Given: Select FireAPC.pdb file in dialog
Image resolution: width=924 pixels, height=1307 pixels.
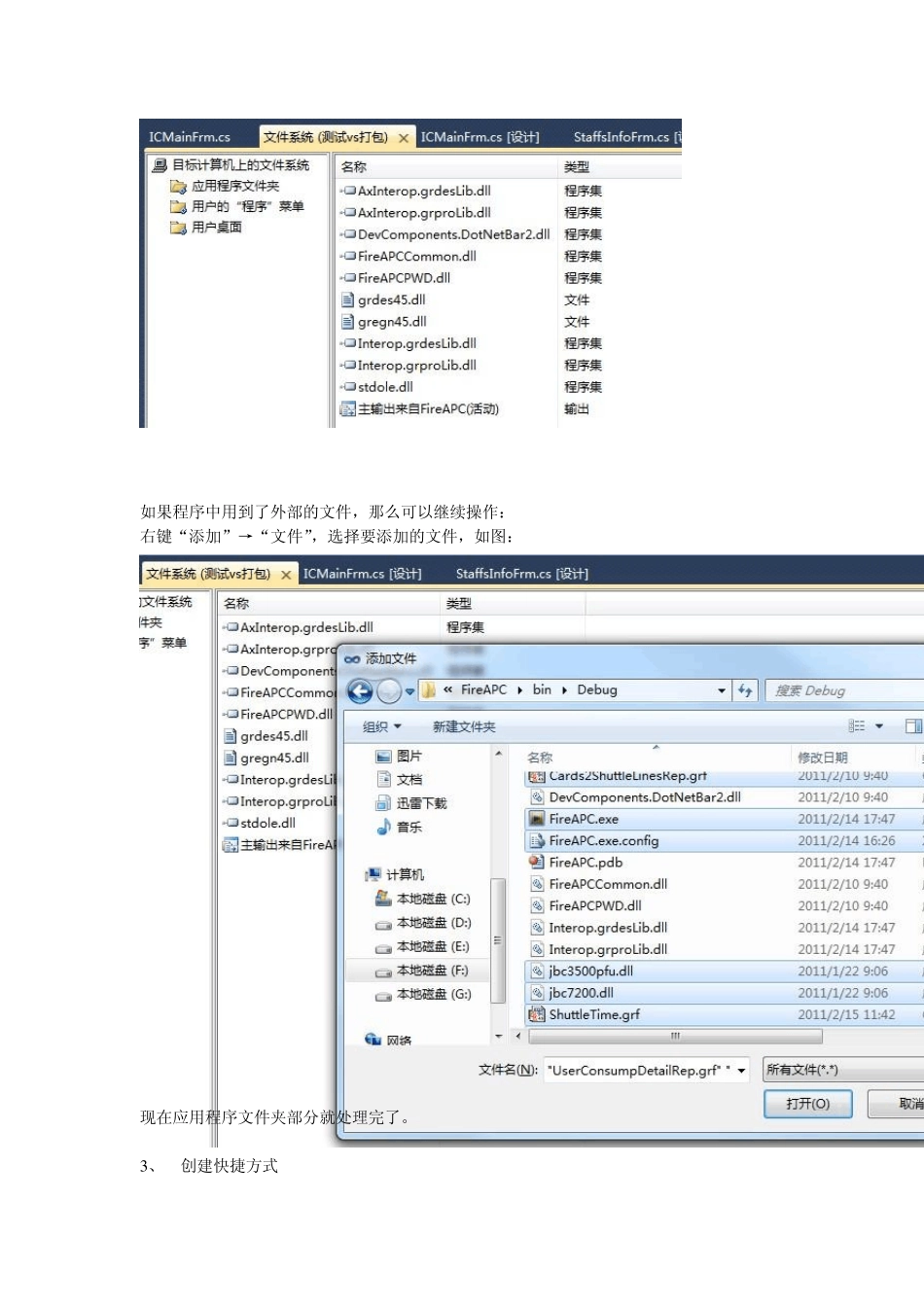Looking at the screenshot, I should [x=723, y=862].
